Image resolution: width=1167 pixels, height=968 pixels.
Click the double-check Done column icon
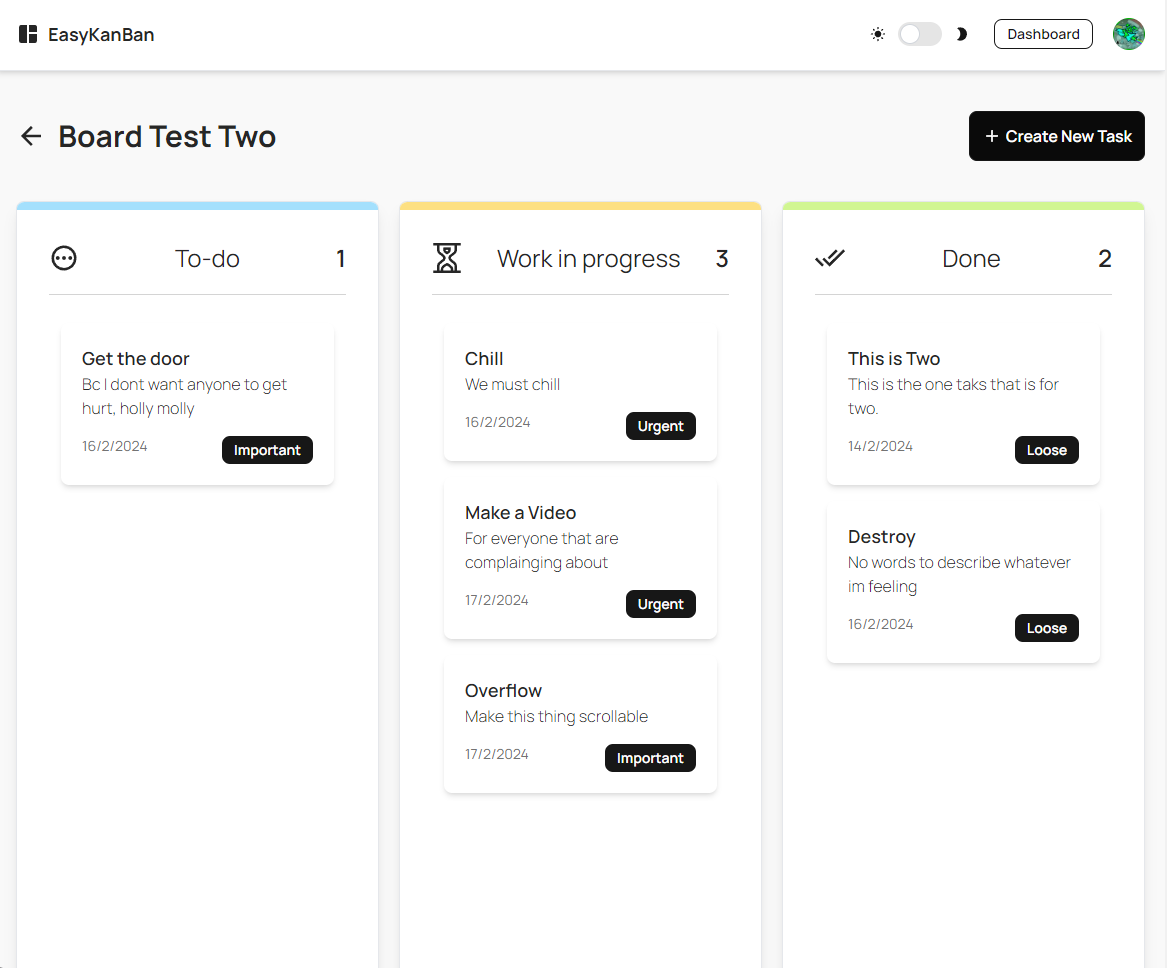coord(830,259)
